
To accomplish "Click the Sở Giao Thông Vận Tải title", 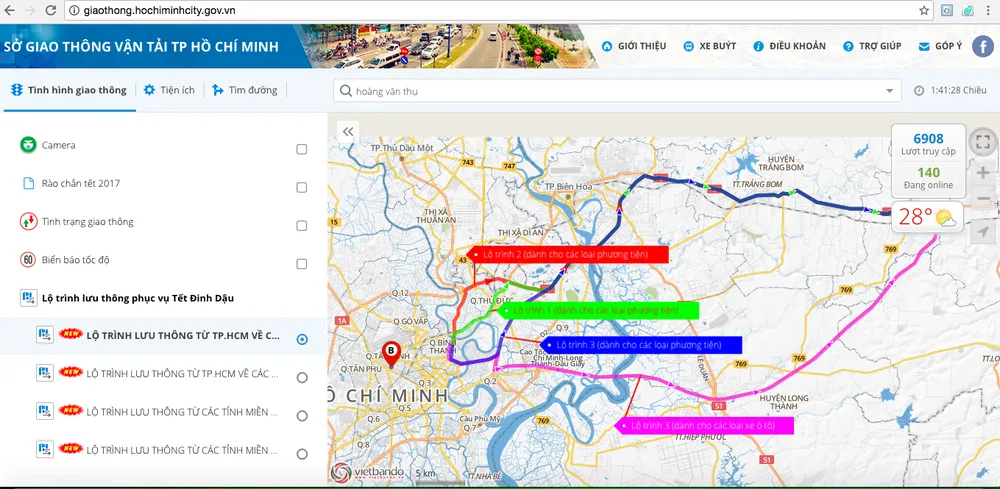I will [x=142, y=47].
